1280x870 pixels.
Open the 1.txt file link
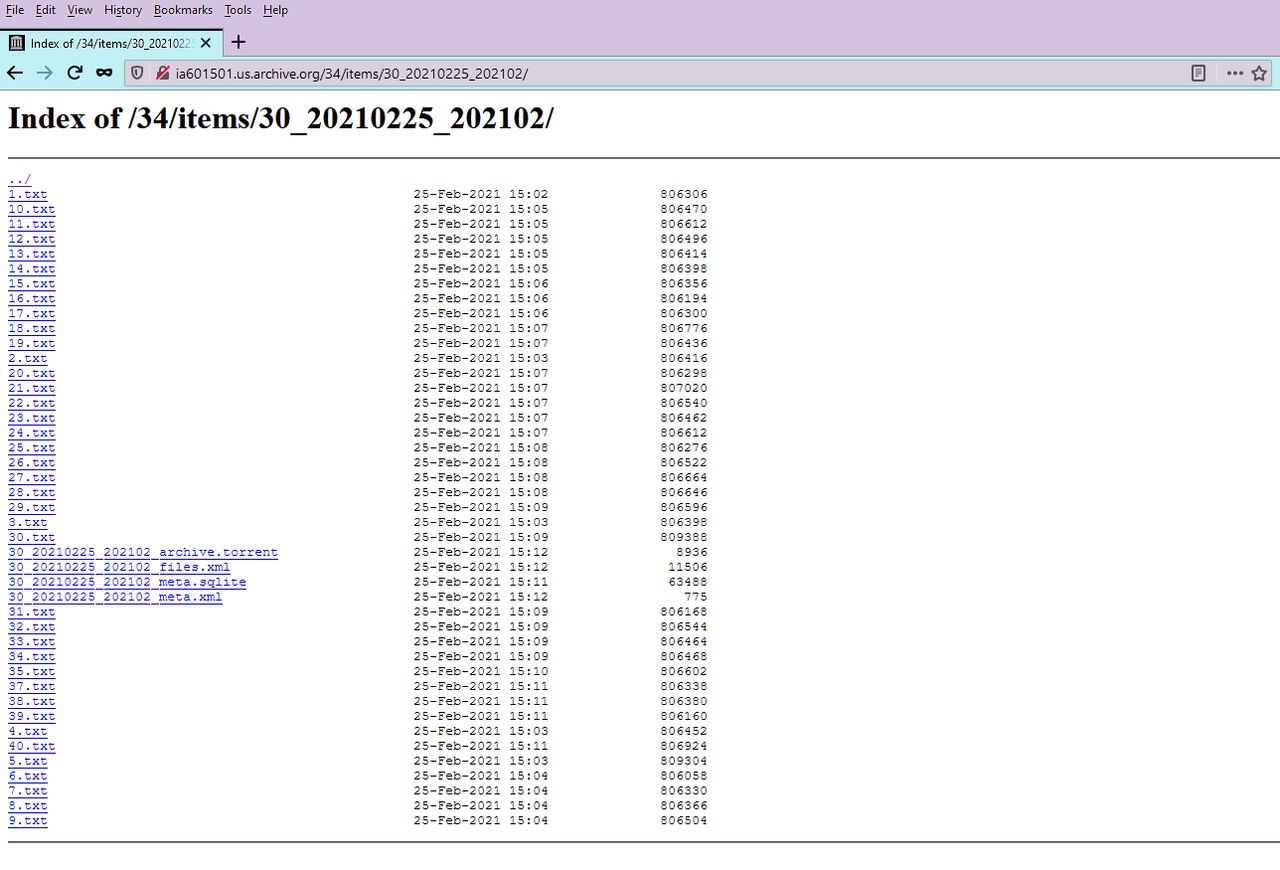click(27, 194)
